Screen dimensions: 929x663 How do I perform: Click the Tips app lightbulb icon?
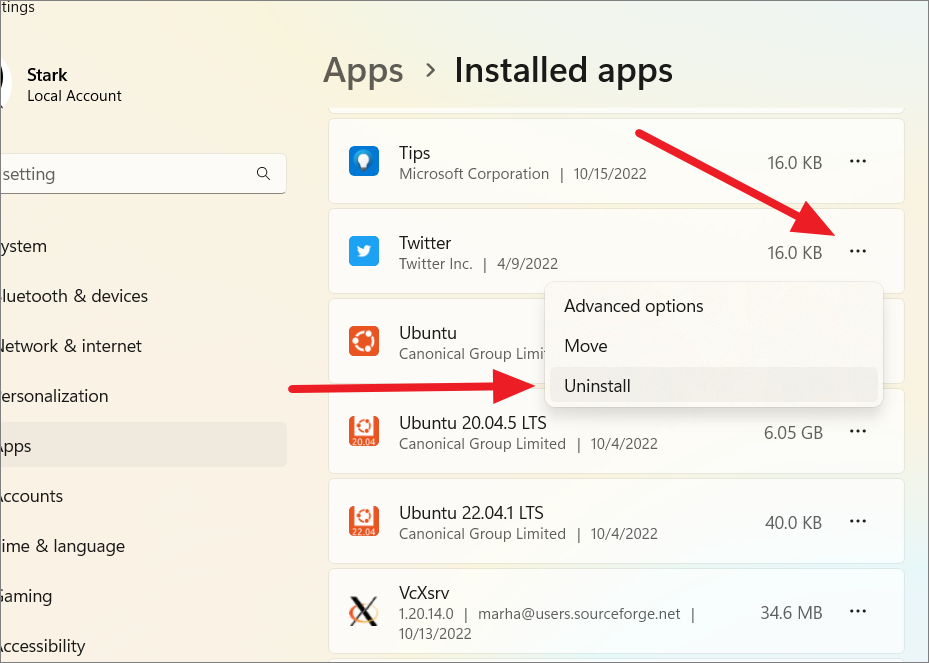(x=364, y=161)
